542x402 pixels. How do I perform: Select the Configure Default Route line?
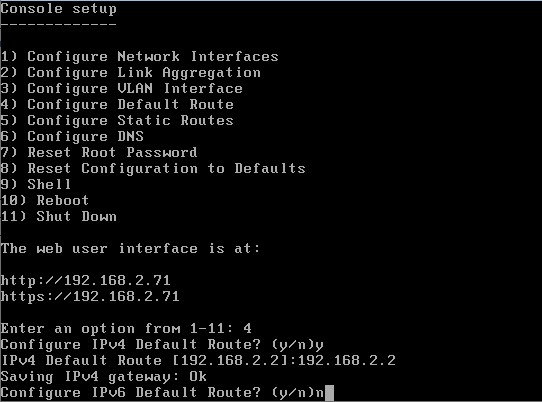pyautogui.click(x=117, y=104)
